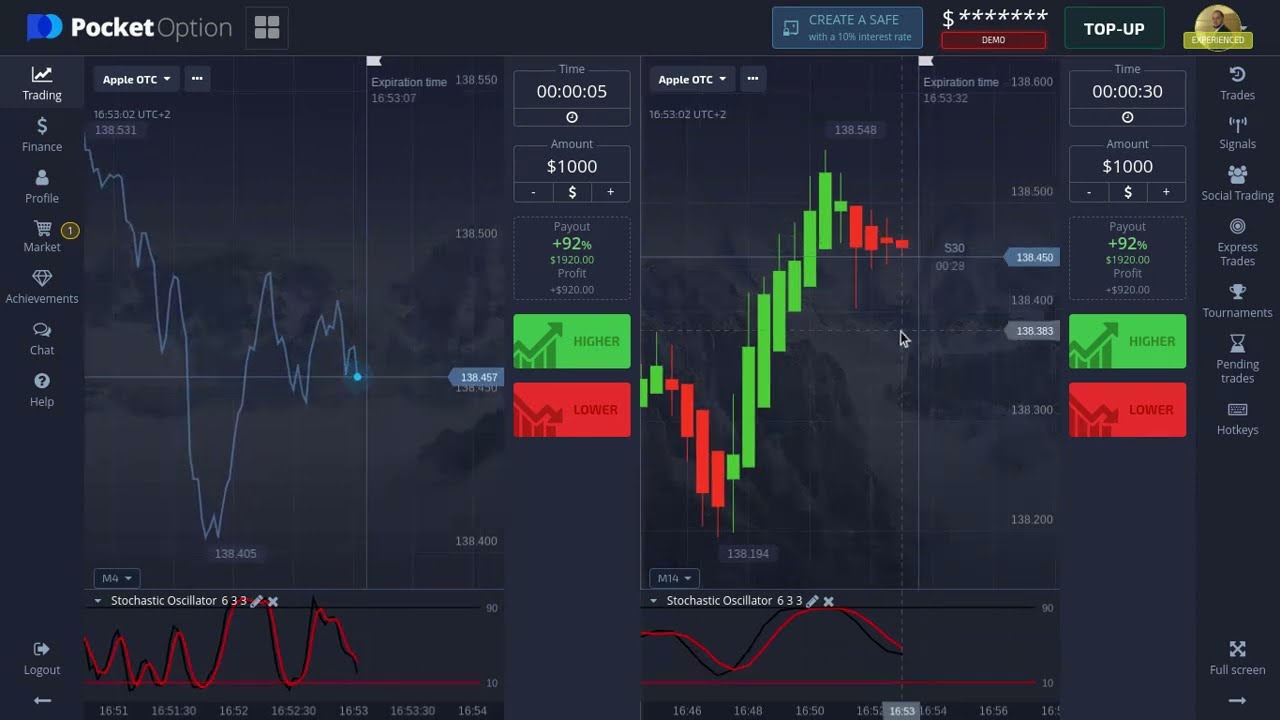Viewport: 1280px width, 720px height.
Task: Click the DEMO account label
Action: click(x=993, y=40)
